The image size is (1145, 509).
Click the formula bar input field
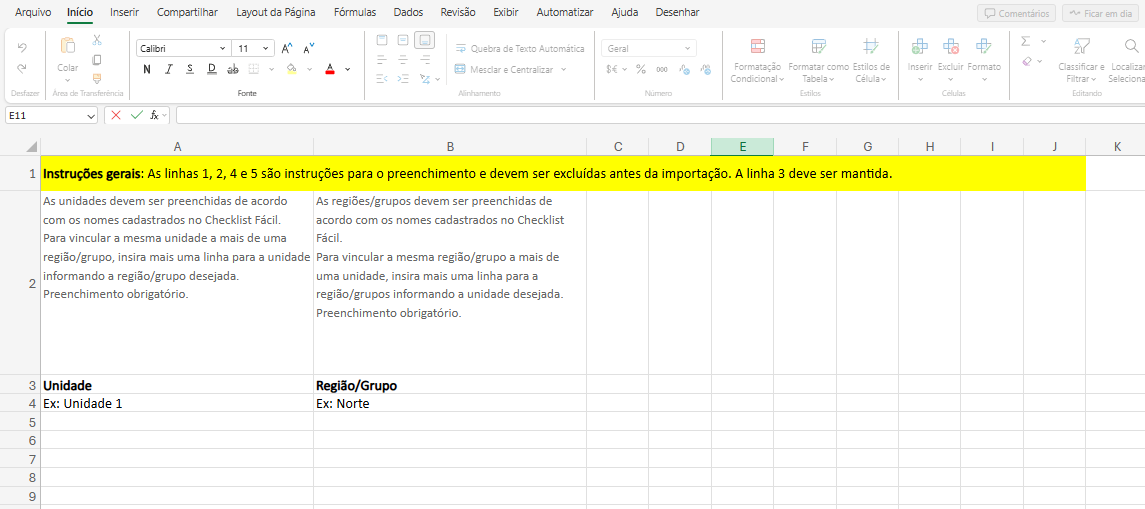coord(660,115)
